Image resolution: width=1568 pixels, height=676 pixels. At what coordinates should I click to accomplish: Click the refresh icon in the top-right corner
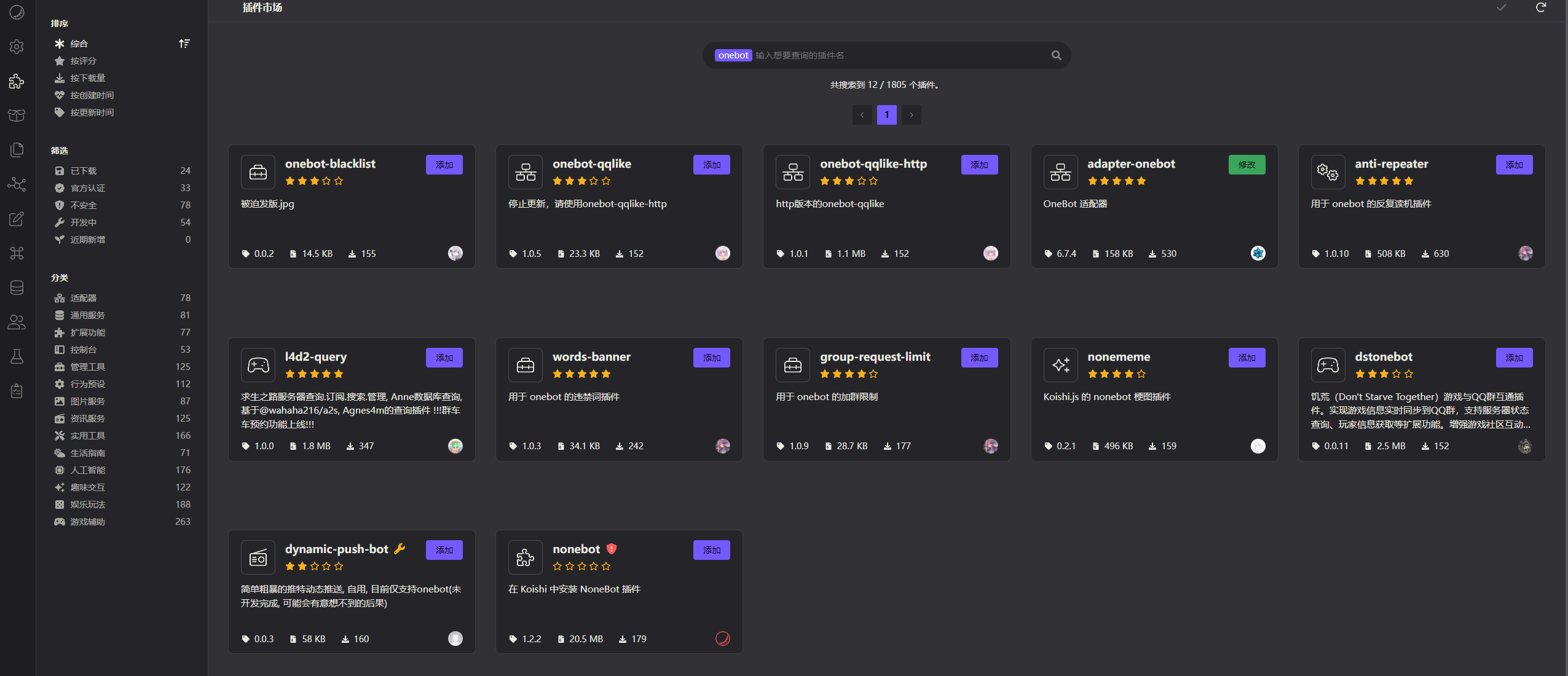click(1540, 7)
